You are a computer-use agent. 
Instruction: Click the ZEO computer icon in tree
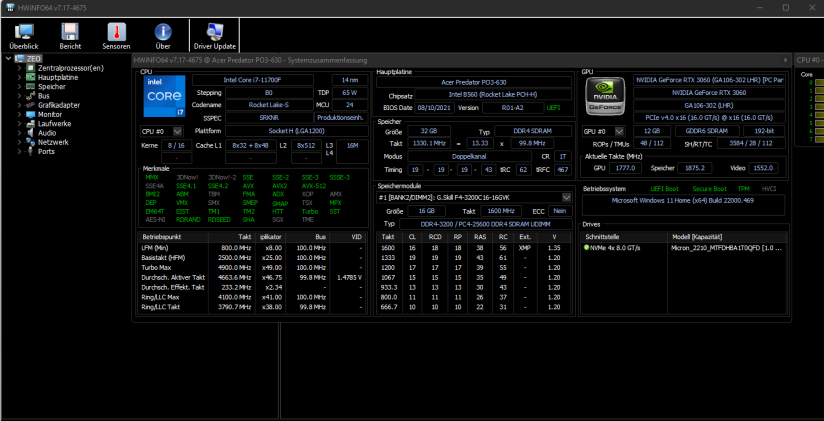[20, 58]
